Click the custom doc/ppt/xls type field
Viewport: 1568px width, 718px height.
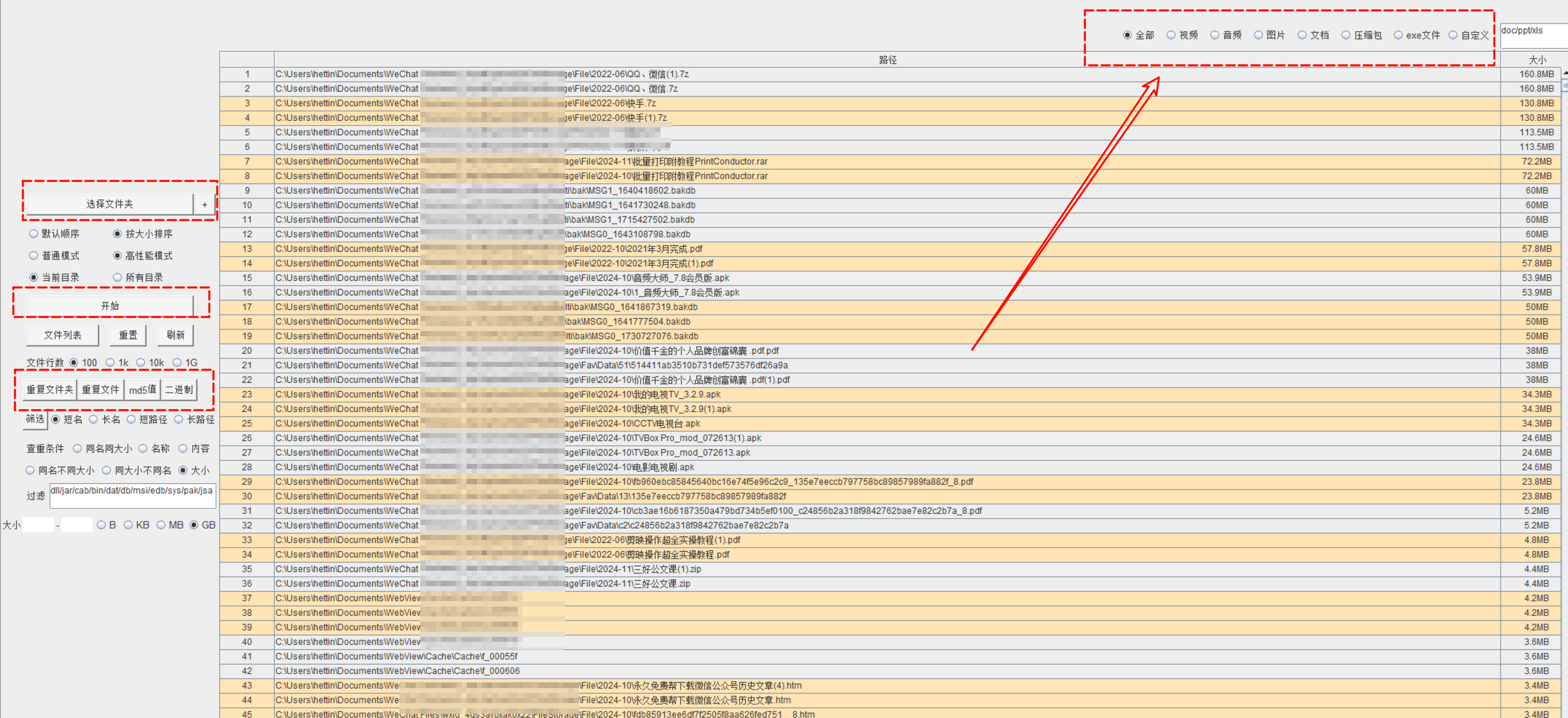coord(1533,35)
